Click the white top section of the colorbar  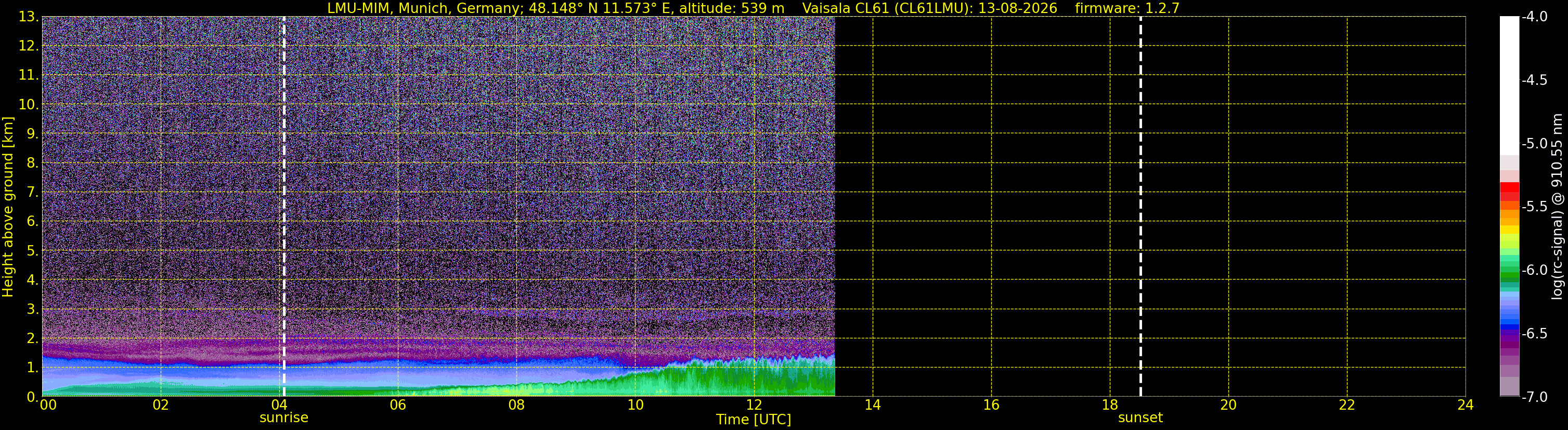[1510, 85]
